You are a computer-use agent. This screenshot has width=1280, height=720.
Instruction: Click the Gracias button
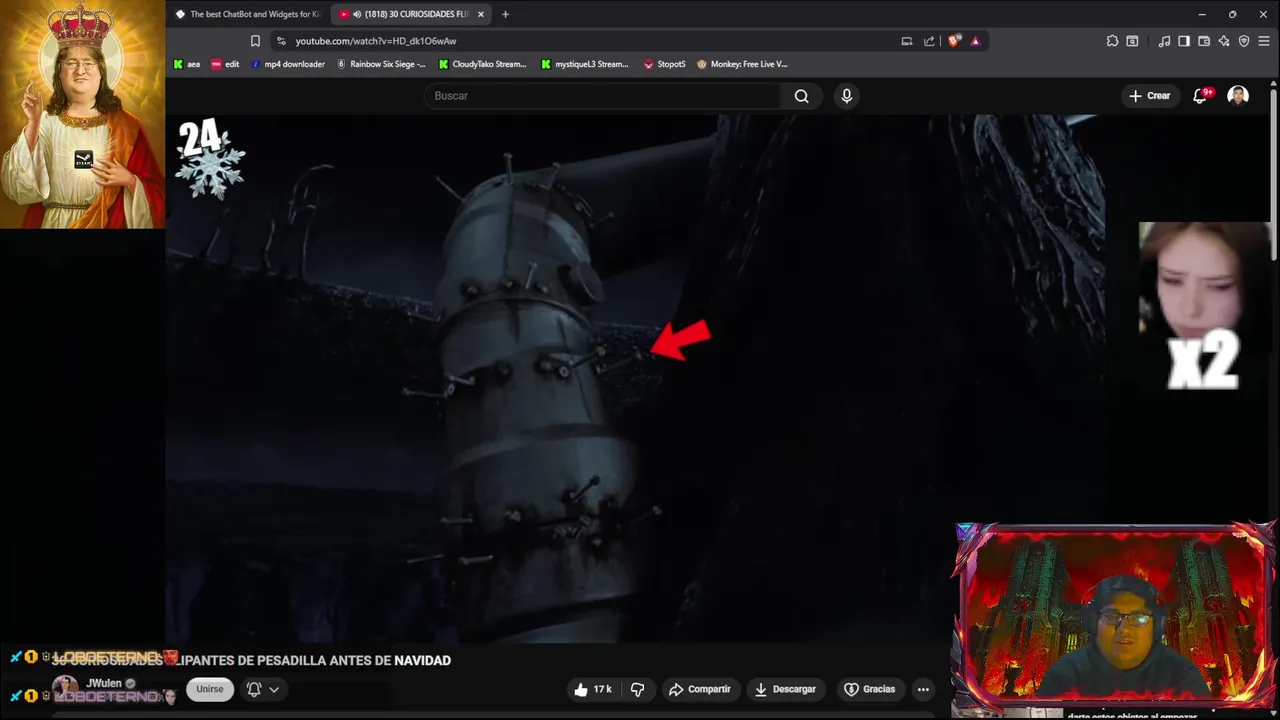point(869,689)
